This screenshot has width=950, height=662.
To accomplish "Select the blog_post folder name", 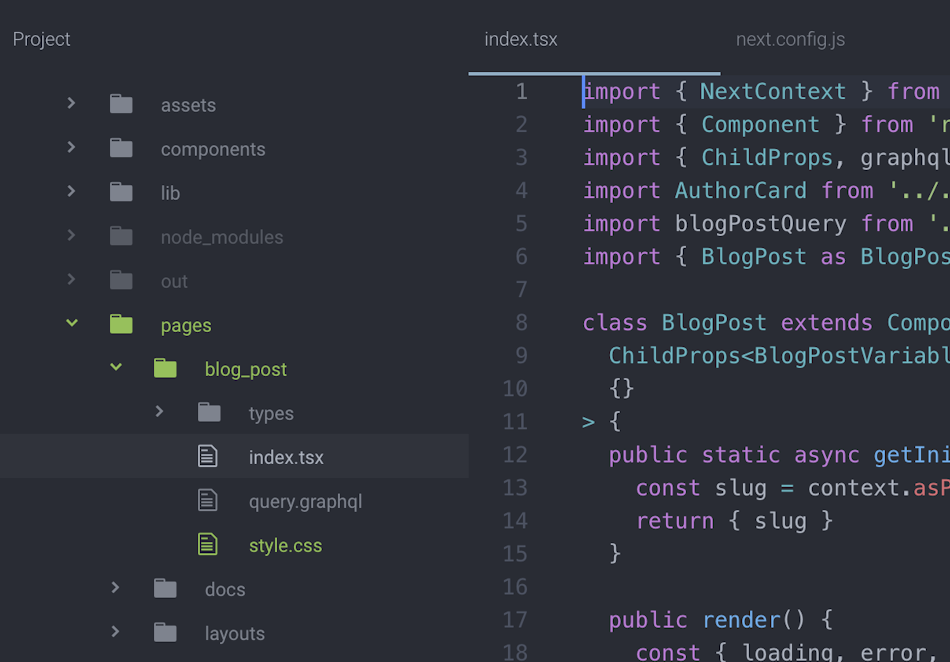I will click(245, 369).
